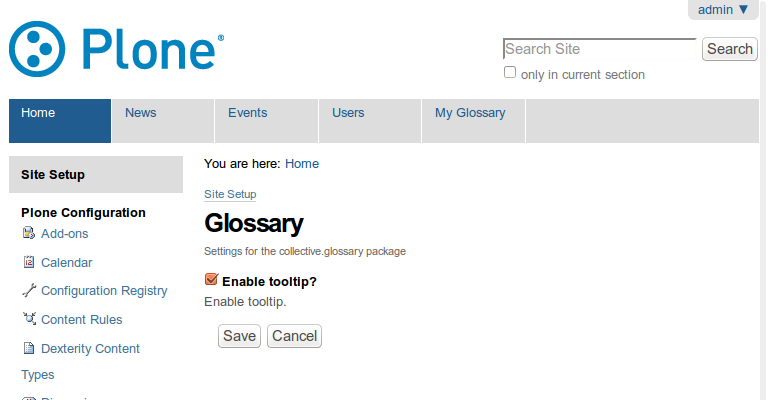Click the Calendar icon in Site Setup
The width and height of the screenshot is (768, 400).
click(x=29, y=262)
